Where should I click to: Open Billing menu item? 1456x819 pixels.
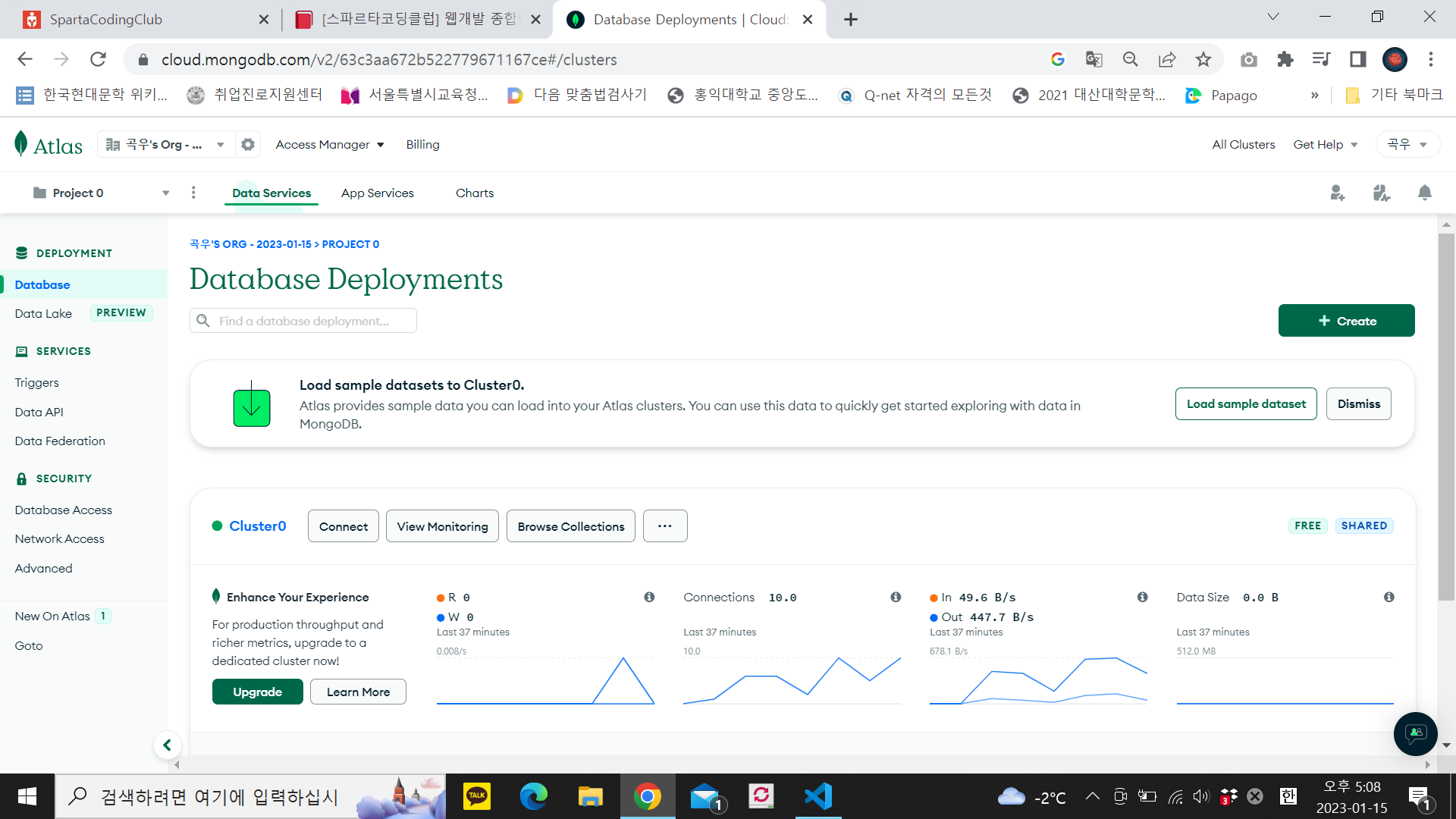(x=422, y=144)
